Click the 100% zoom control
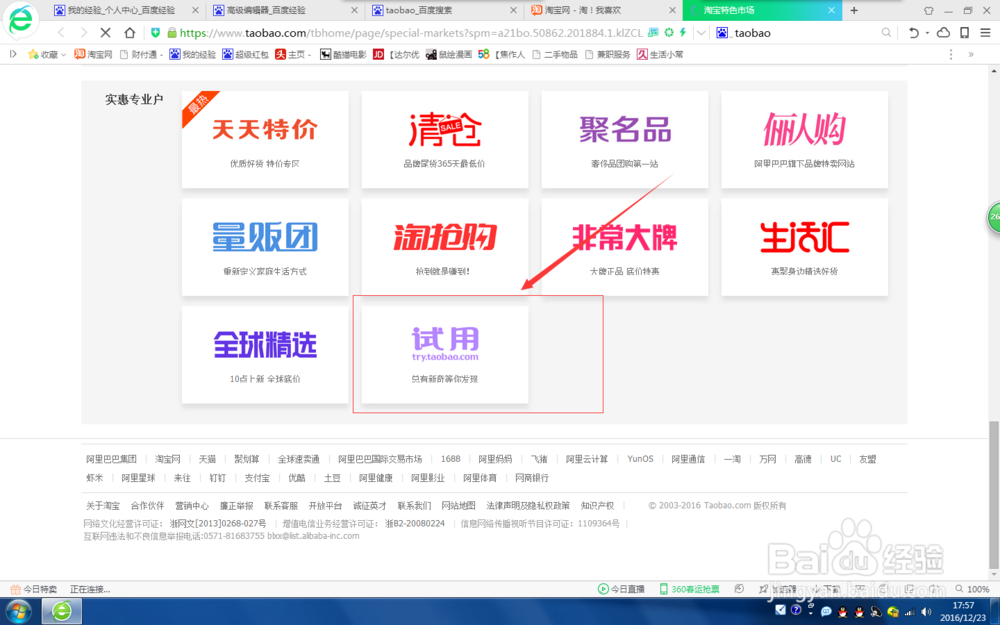This screenshot has width=1000, height=625. (973, 589)
